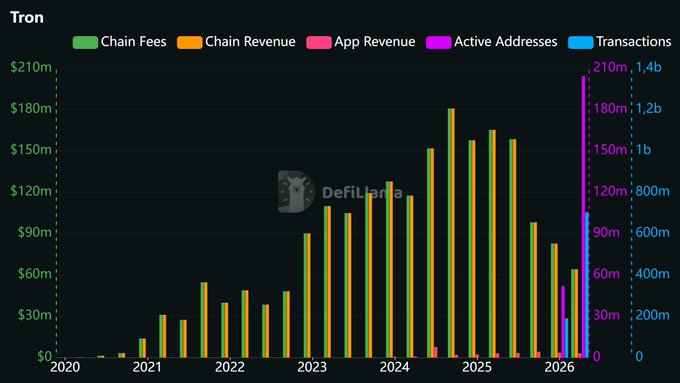The height and width of the screenshot is (383, 680).
Task: Toggle the App Revenue legend label
Action: [375, 42]
